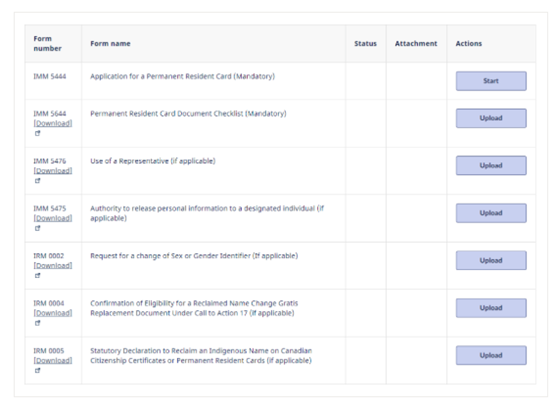Click the external link icon under IMM 5476
This screenshot has width=558, height=410.
37,181
